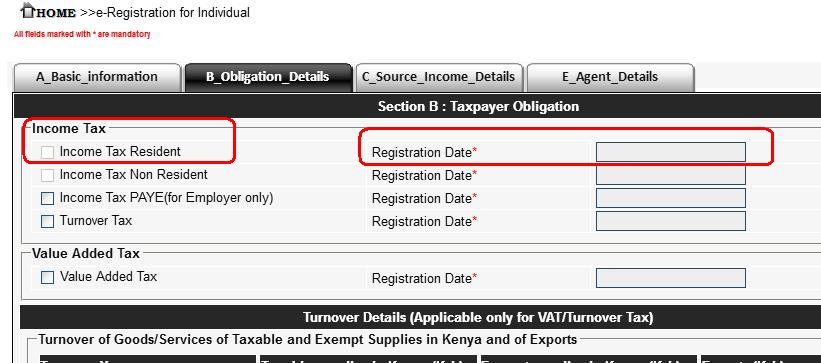
Task: Focus Registration Date field for Income Tax Non Resident
Action: pos(671,175)
